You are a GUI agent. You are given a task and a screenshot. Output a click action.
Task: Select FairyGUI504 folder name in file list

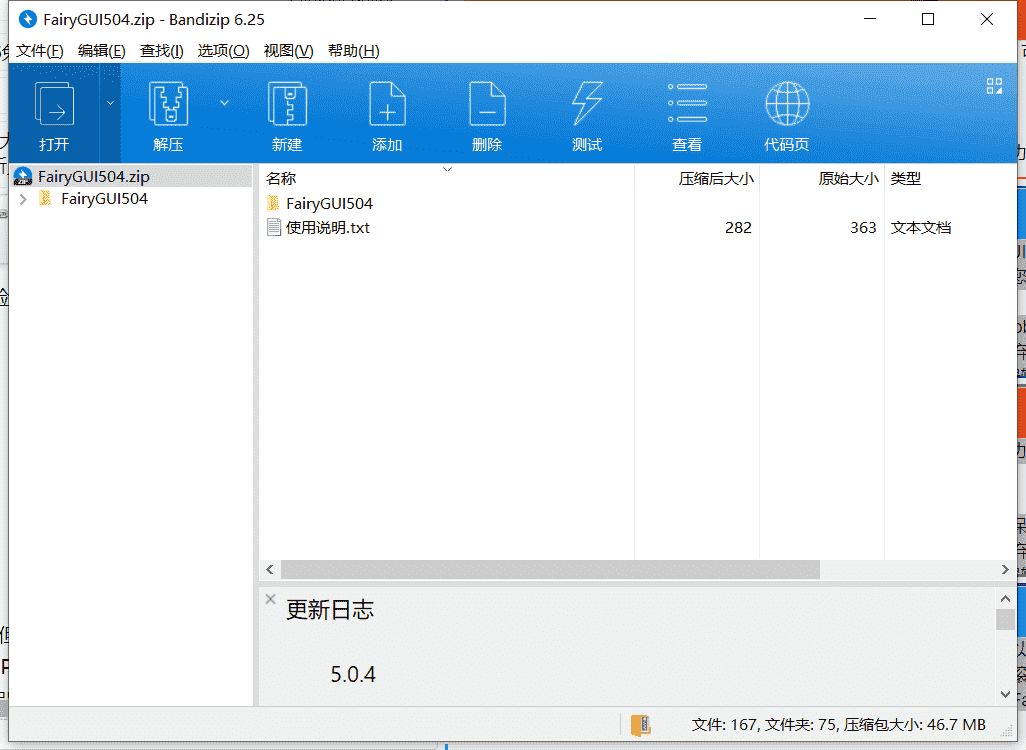pyautogui.click(x=329, y=204)
